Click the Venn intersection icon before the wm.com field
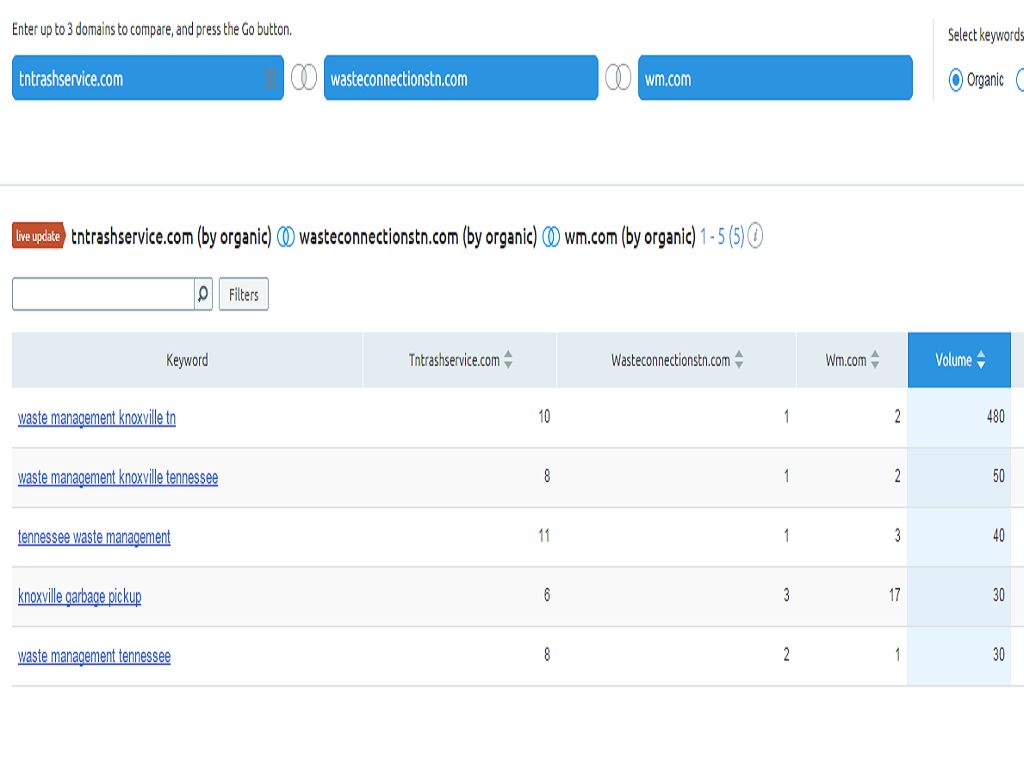 (618, 78)
